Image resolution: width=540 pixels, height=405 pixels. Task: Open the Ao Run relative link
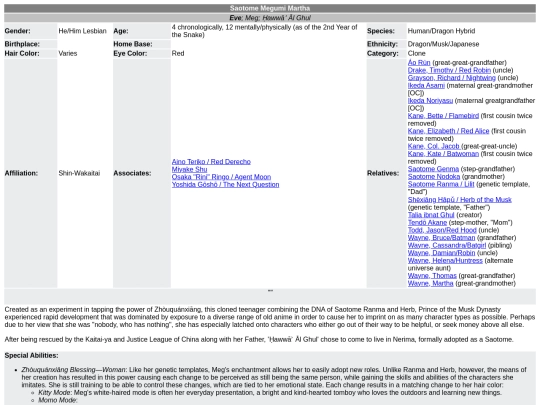click(419, 63)
